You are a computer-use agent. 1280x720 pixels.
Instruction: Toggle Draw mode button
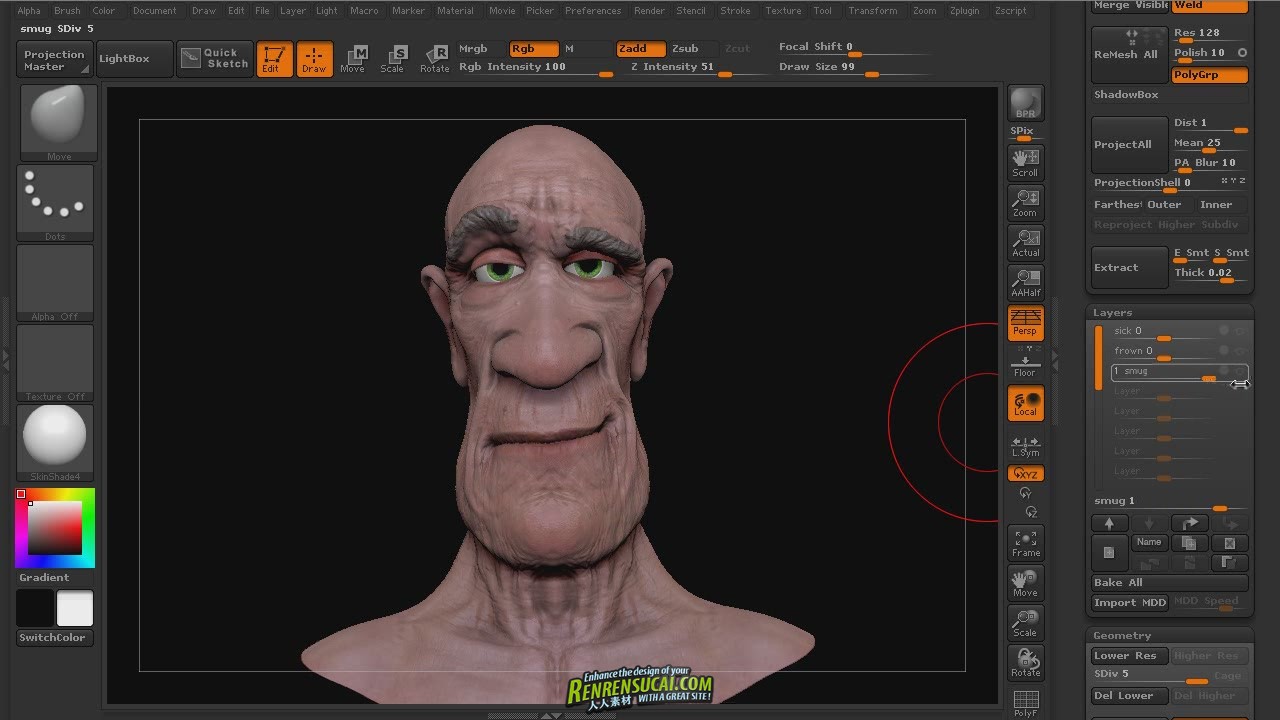[314, 58]
